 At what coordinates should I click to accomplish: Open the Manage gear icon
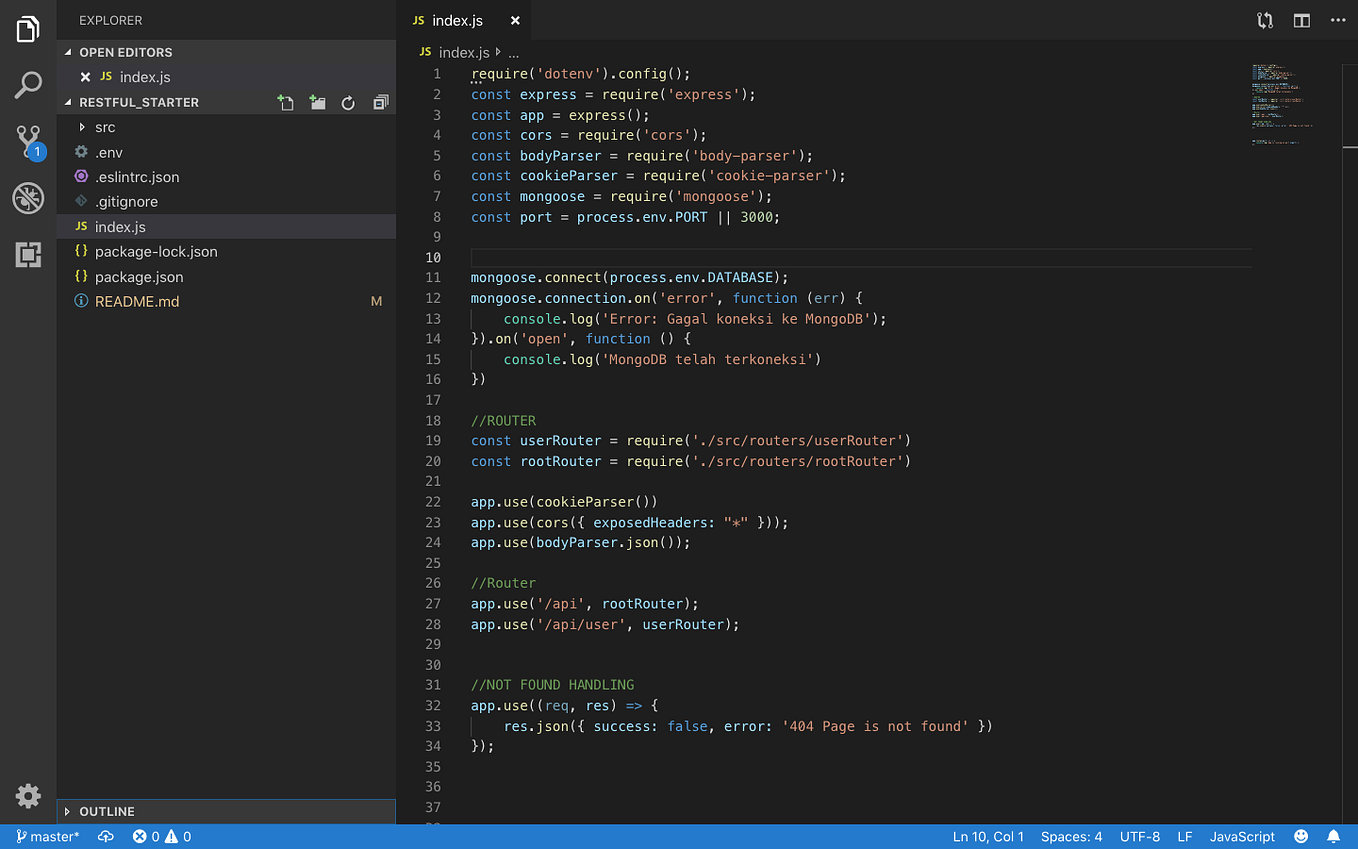pos(28,796)
